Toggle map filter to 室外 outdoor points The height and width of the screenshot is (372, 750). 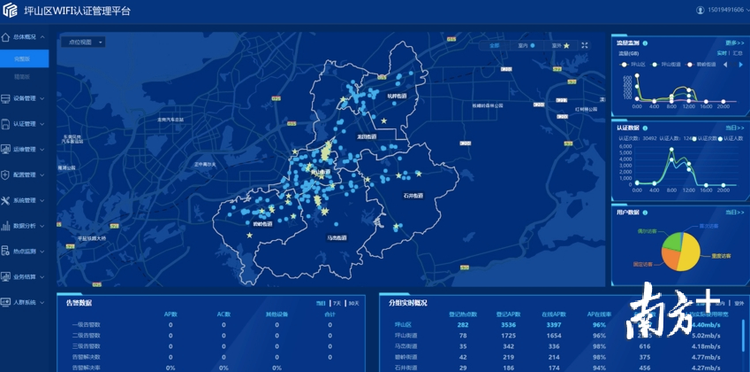pyautogui.click(x=560, y=45)
